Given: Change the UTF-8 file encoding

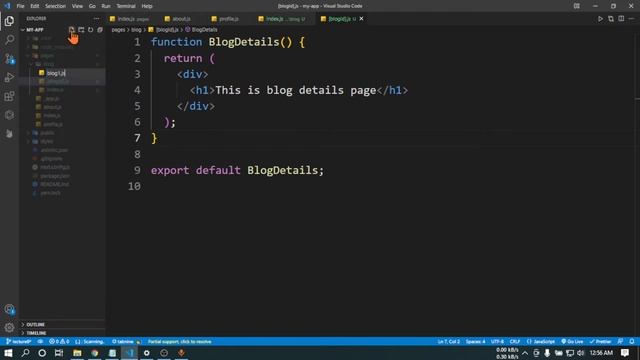Looking at the screenshot, I should tap(497, 342).
